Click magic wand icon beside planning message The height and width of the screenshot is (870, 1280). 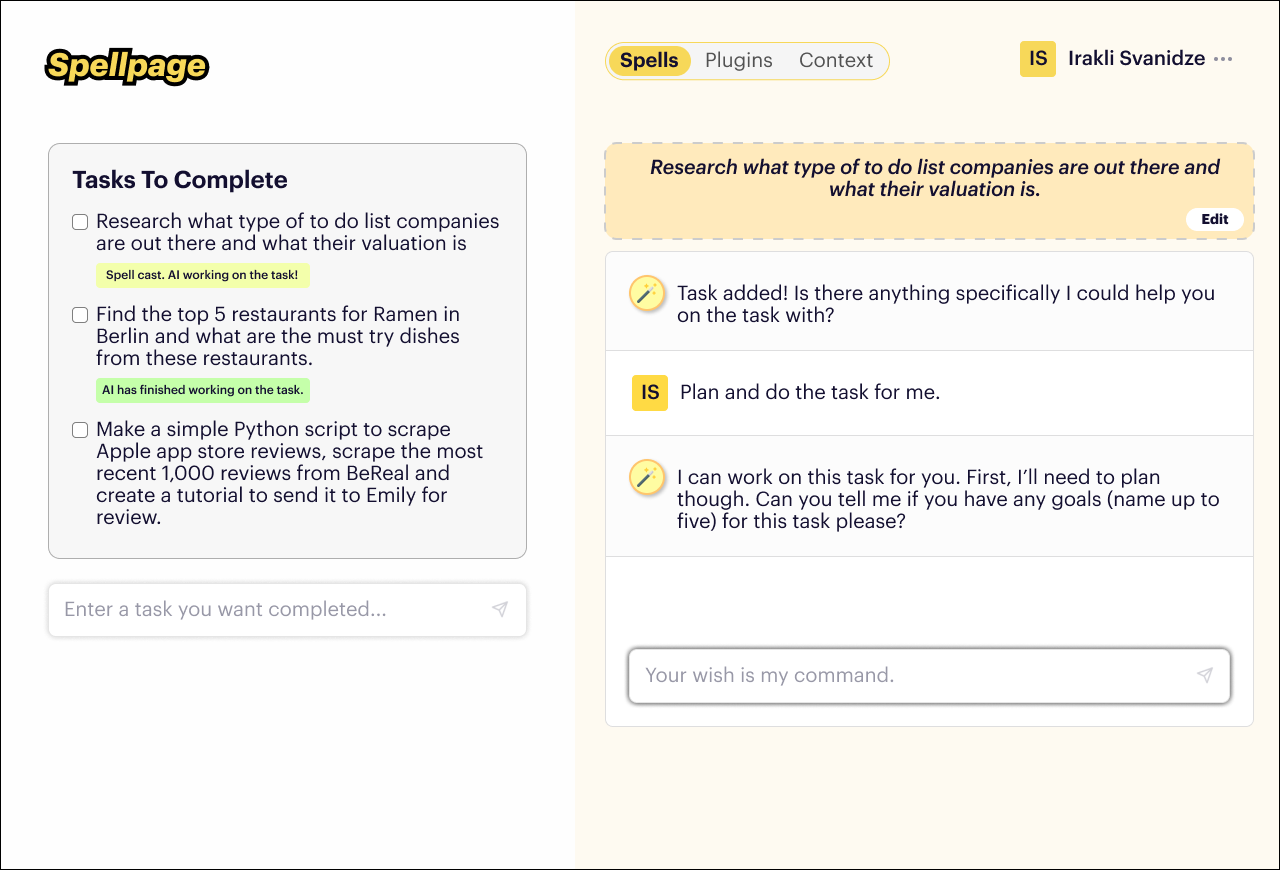[x=647, y=477]
